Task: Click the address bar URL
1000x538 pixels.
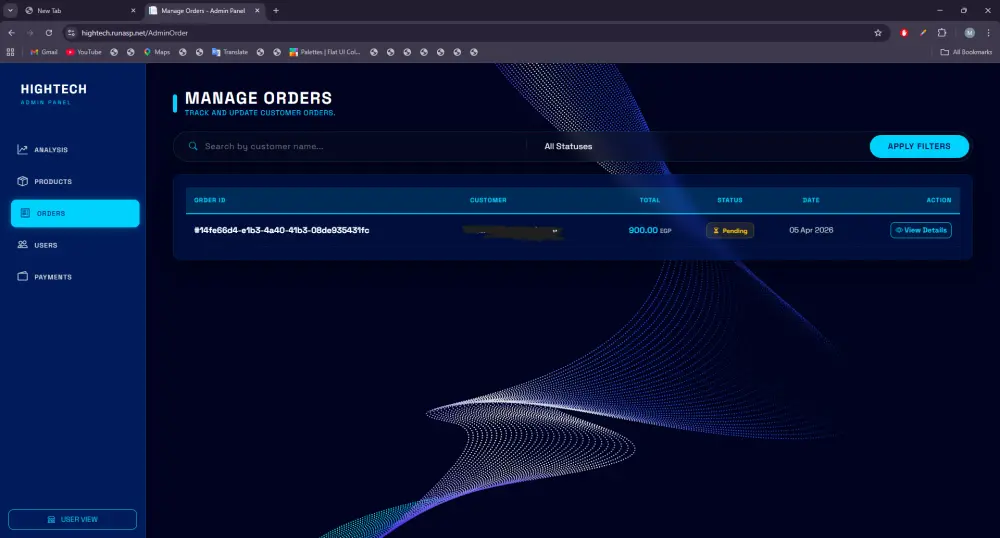Action: (x=135, y=33)
